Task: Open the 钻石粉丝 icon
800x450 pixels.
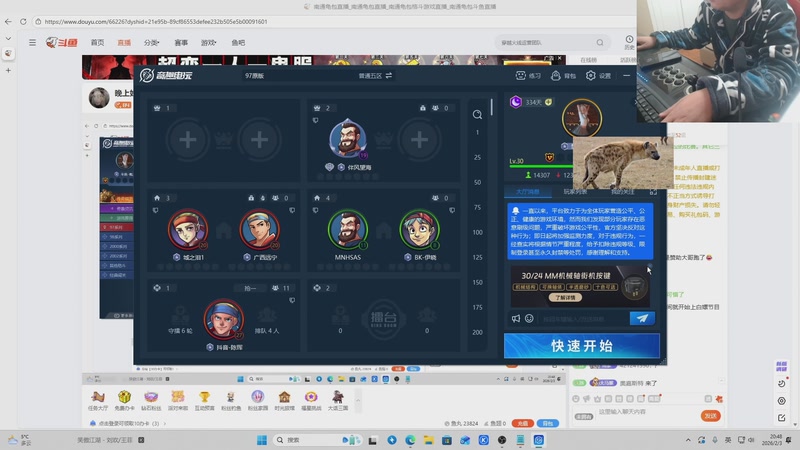Action: coord(151,401)
